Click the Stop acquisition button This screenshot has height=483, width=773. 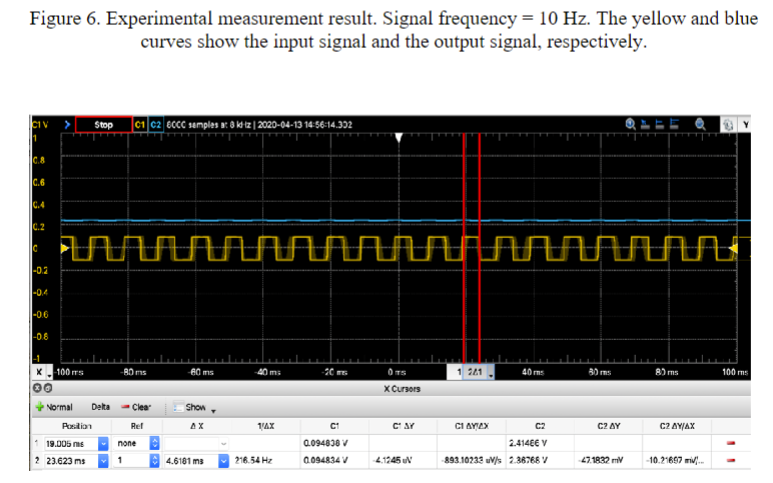[x=104, y=125]
